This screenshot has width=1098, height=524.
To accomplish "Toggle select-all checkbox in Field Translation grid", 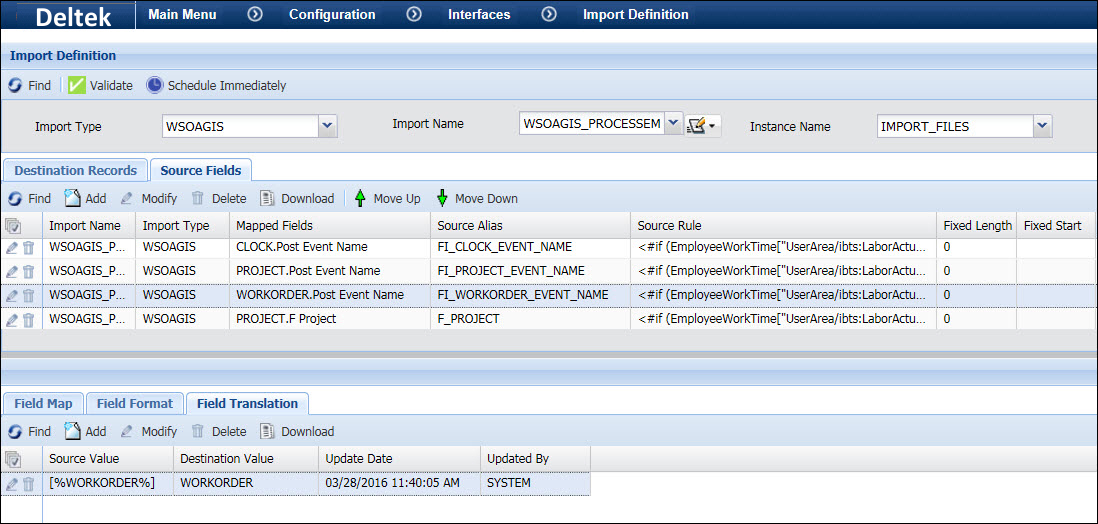I will (13, 459).
